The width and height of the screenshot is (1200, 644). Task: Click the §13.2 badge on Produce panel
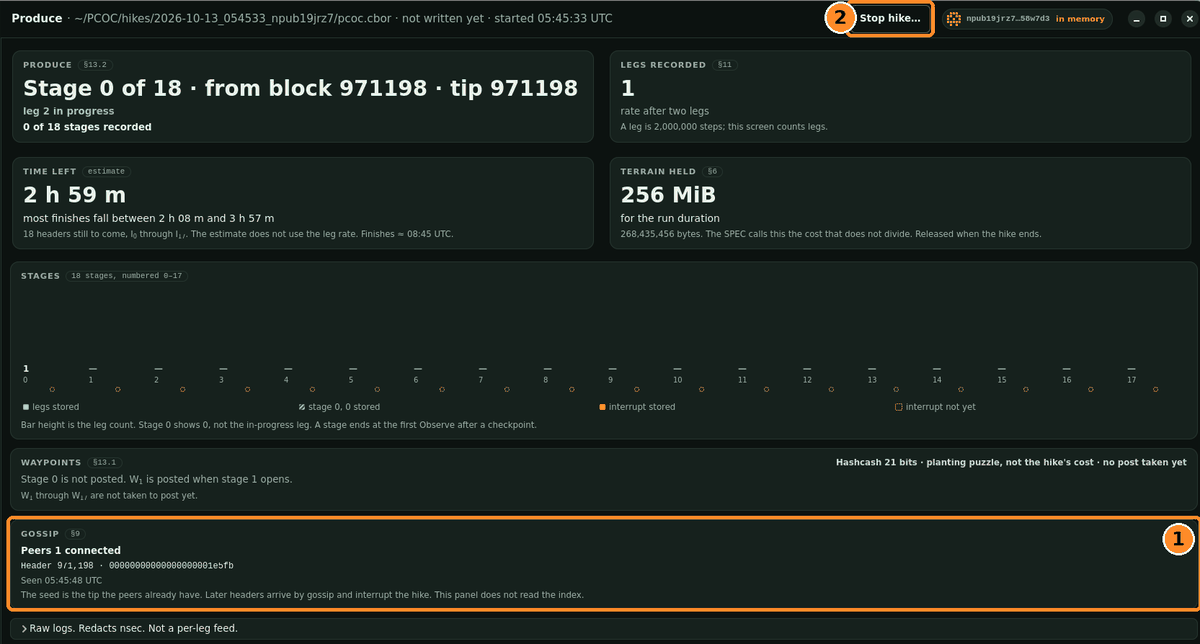(95, 65)
